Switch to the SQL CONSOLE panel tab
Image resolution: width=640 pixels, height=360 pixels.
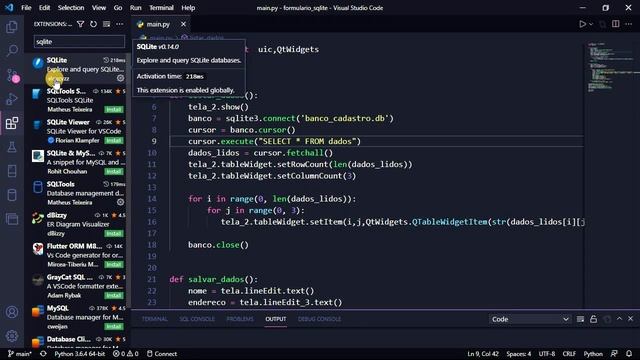pyautogui.click(x=197, y=319)
